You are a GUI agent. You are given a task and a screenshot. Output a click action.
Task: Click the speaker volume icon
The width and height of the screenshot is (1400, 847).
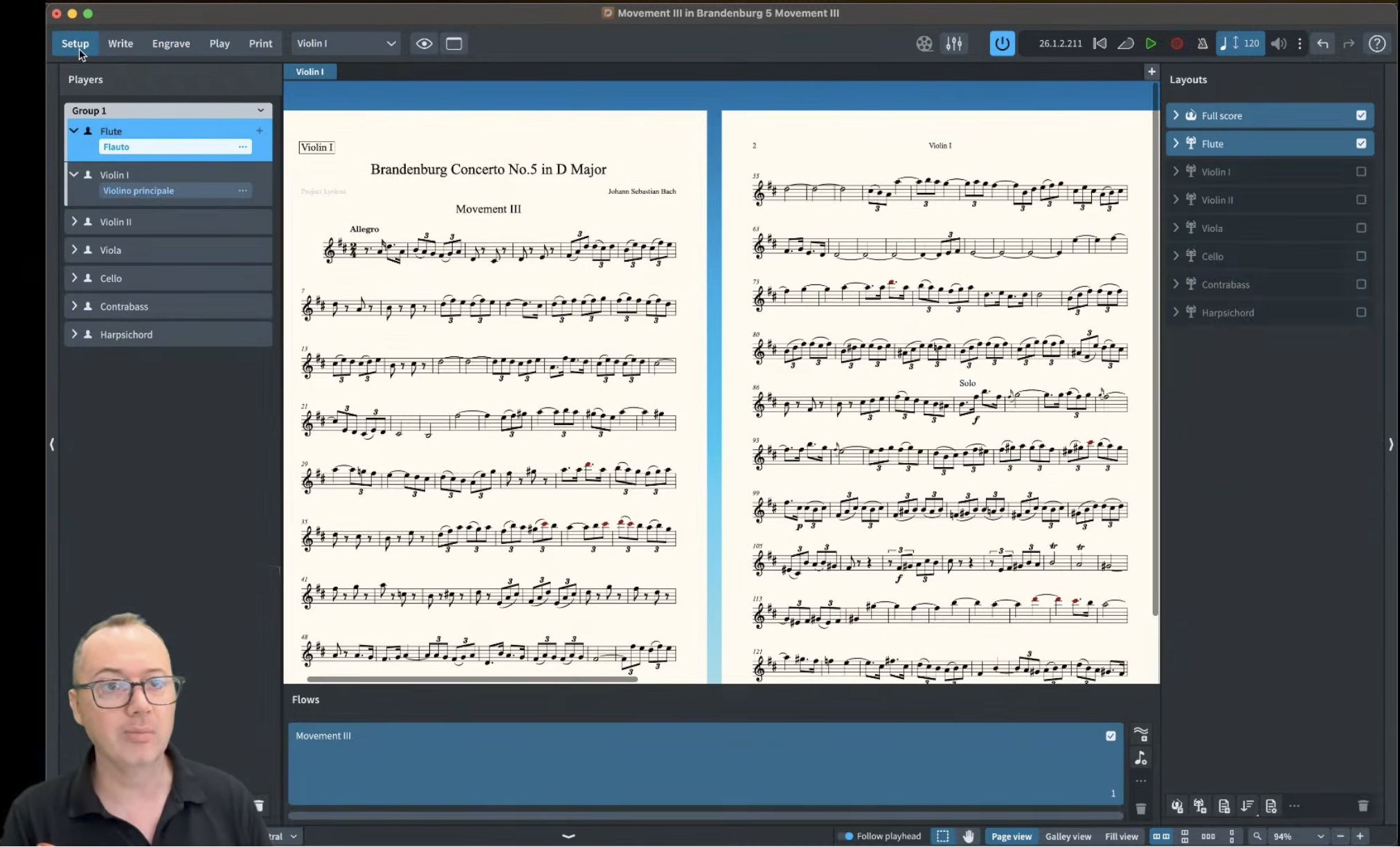[1278, 44]
